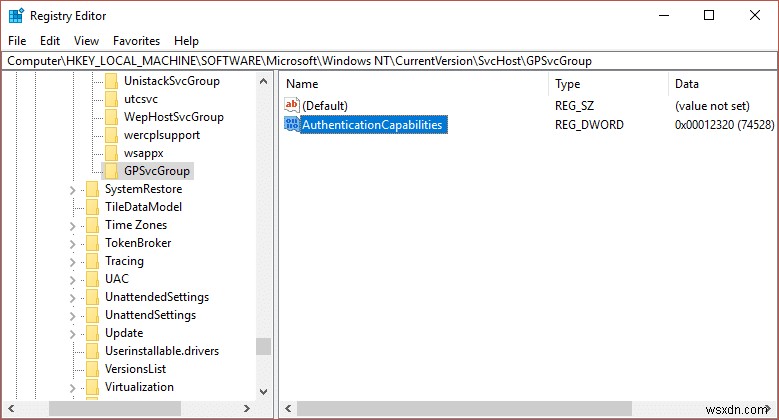The width and height of the screenshot is (779, 420).
Task: Expand the UAC key
Action: coord(73,280)
